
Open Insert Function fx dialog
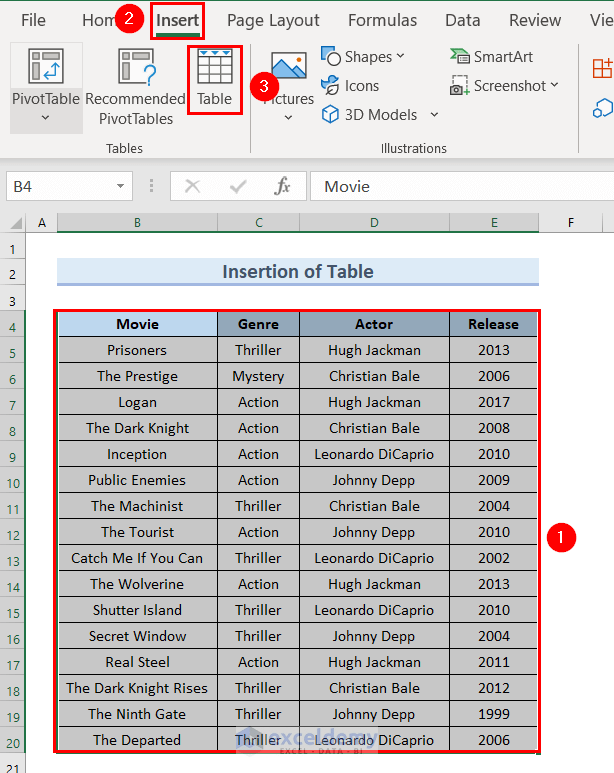[x=282, y=186]
